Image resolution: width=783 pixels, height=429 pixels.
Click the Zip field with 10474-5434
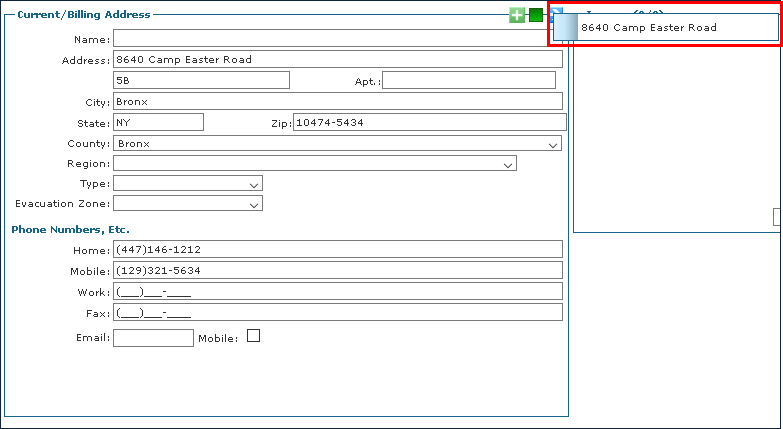(429, 123)
